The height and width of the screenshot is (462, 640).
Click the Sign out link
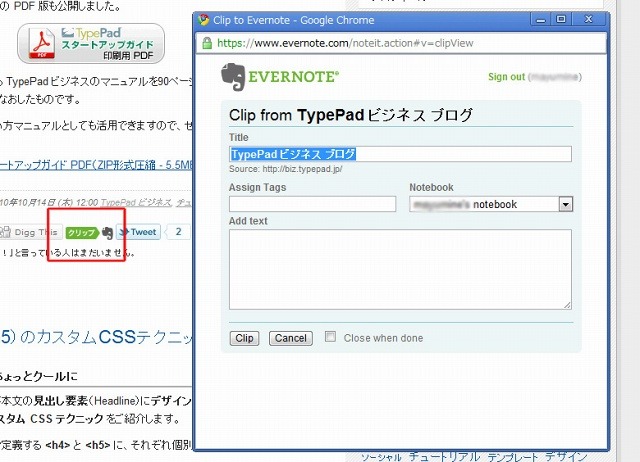506,77
